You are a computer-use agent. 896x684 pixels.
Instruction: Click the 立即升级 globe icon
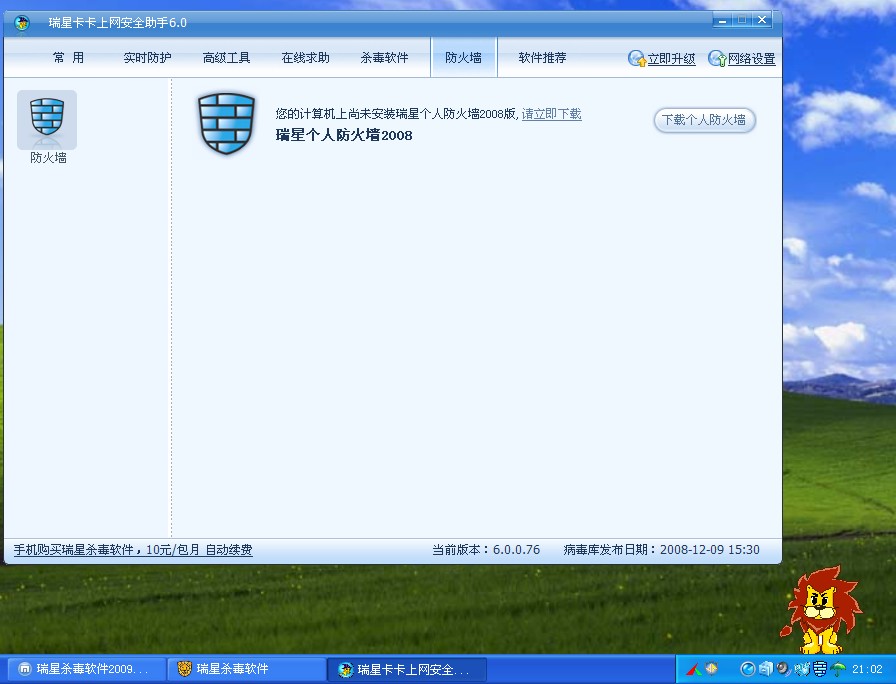click(637, 58)
